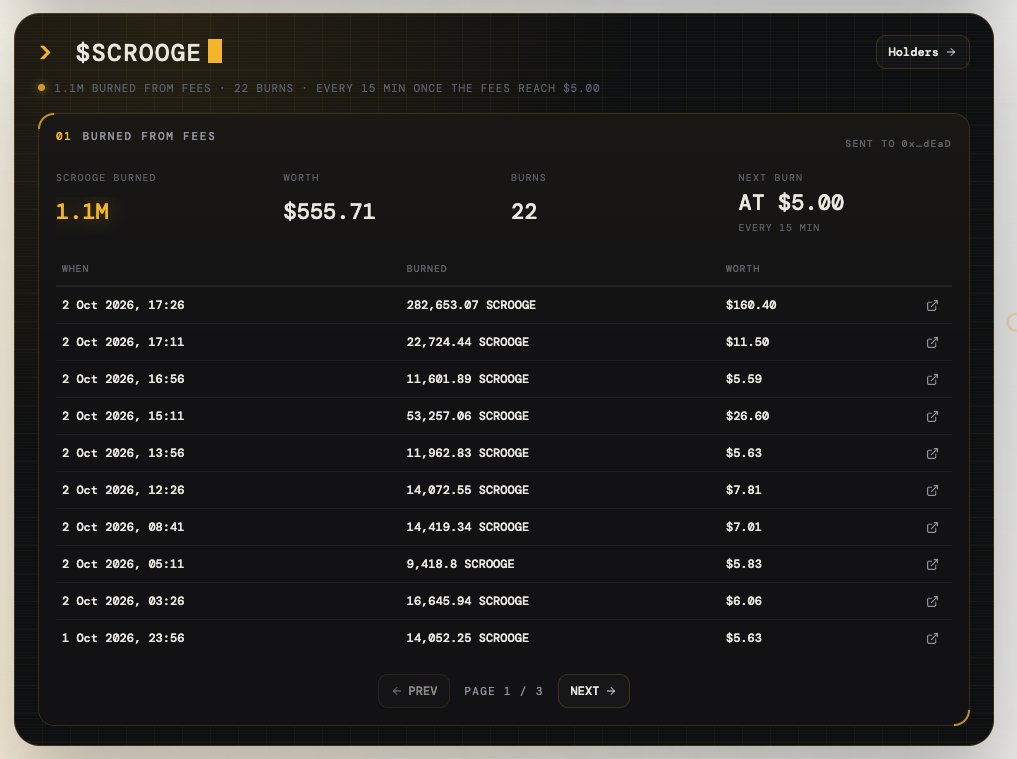Click the 'AT $5.00' next burn value

pos(791,202)
